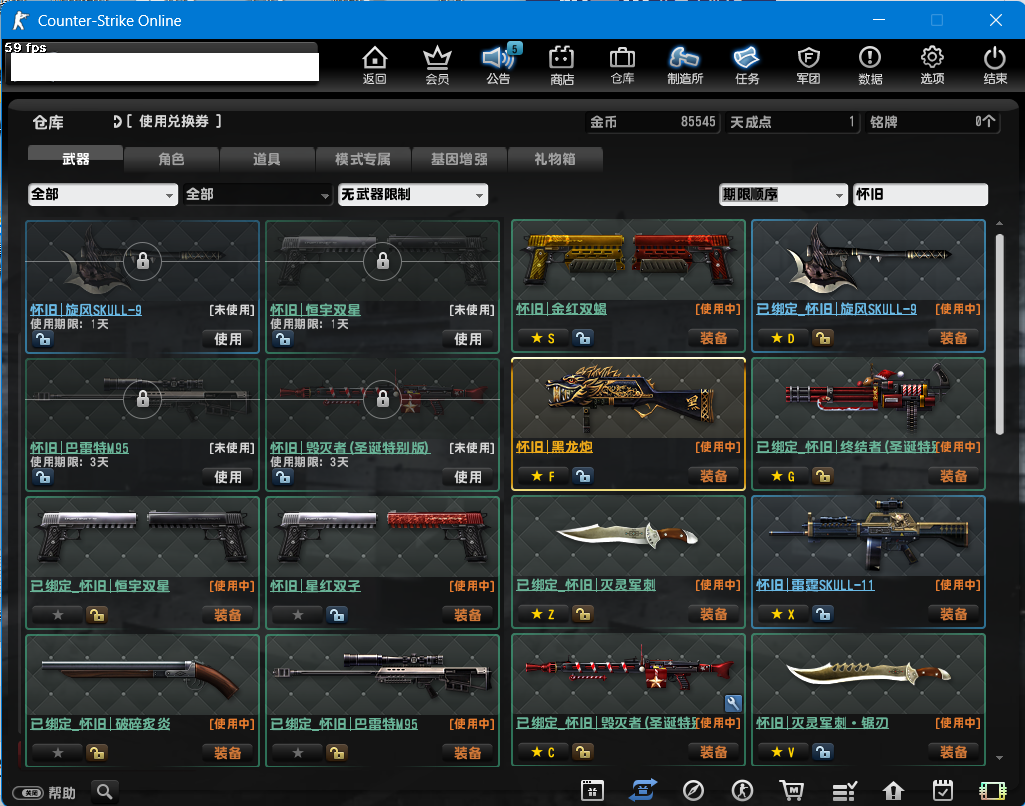Toggle favorite star X on 怀旧|雷霆SKULL-11

pyautogui.click(x=782, y=614)
